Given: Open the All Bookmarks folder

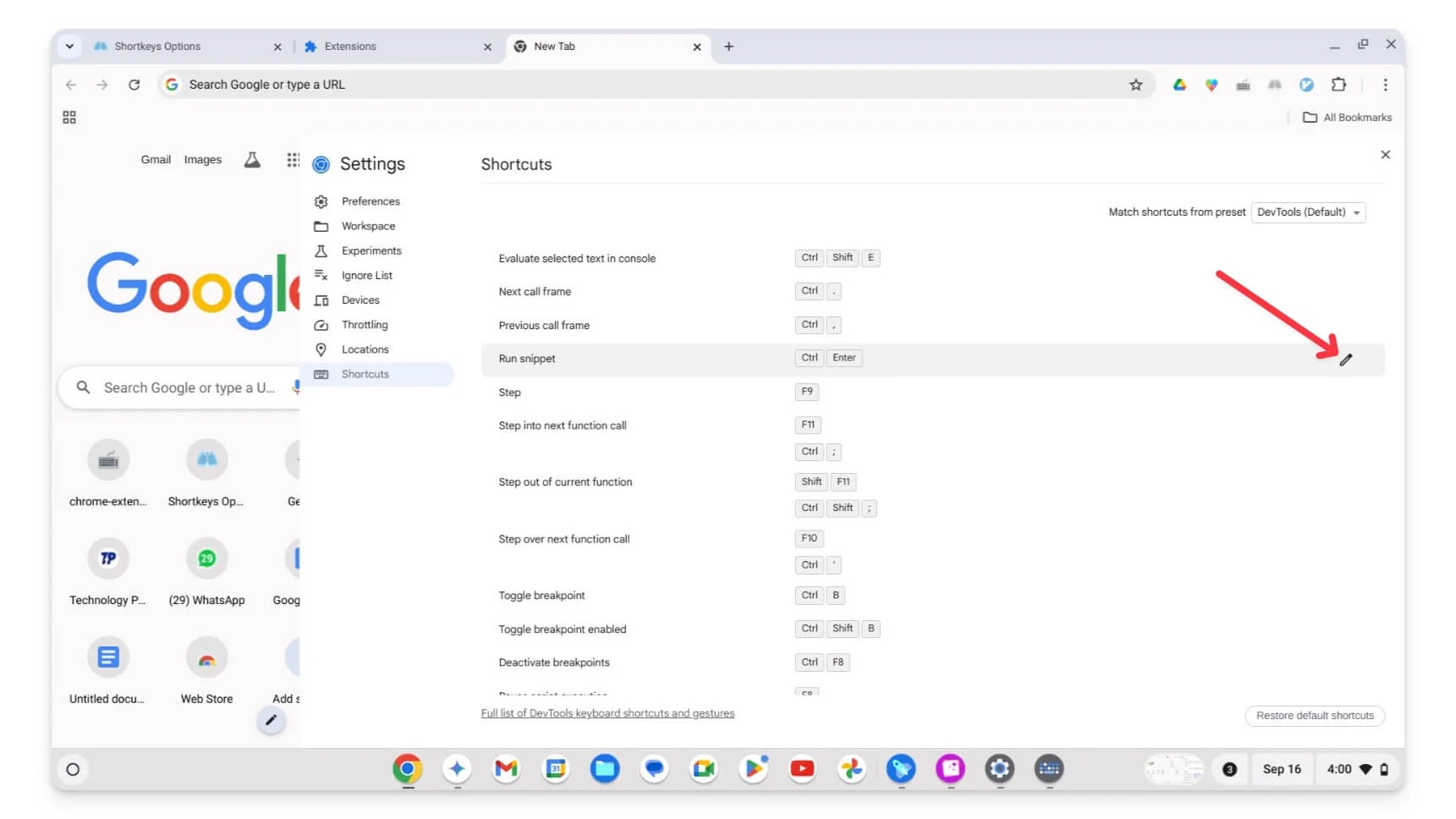Looking at the screenshot, I should [1348, 118].
